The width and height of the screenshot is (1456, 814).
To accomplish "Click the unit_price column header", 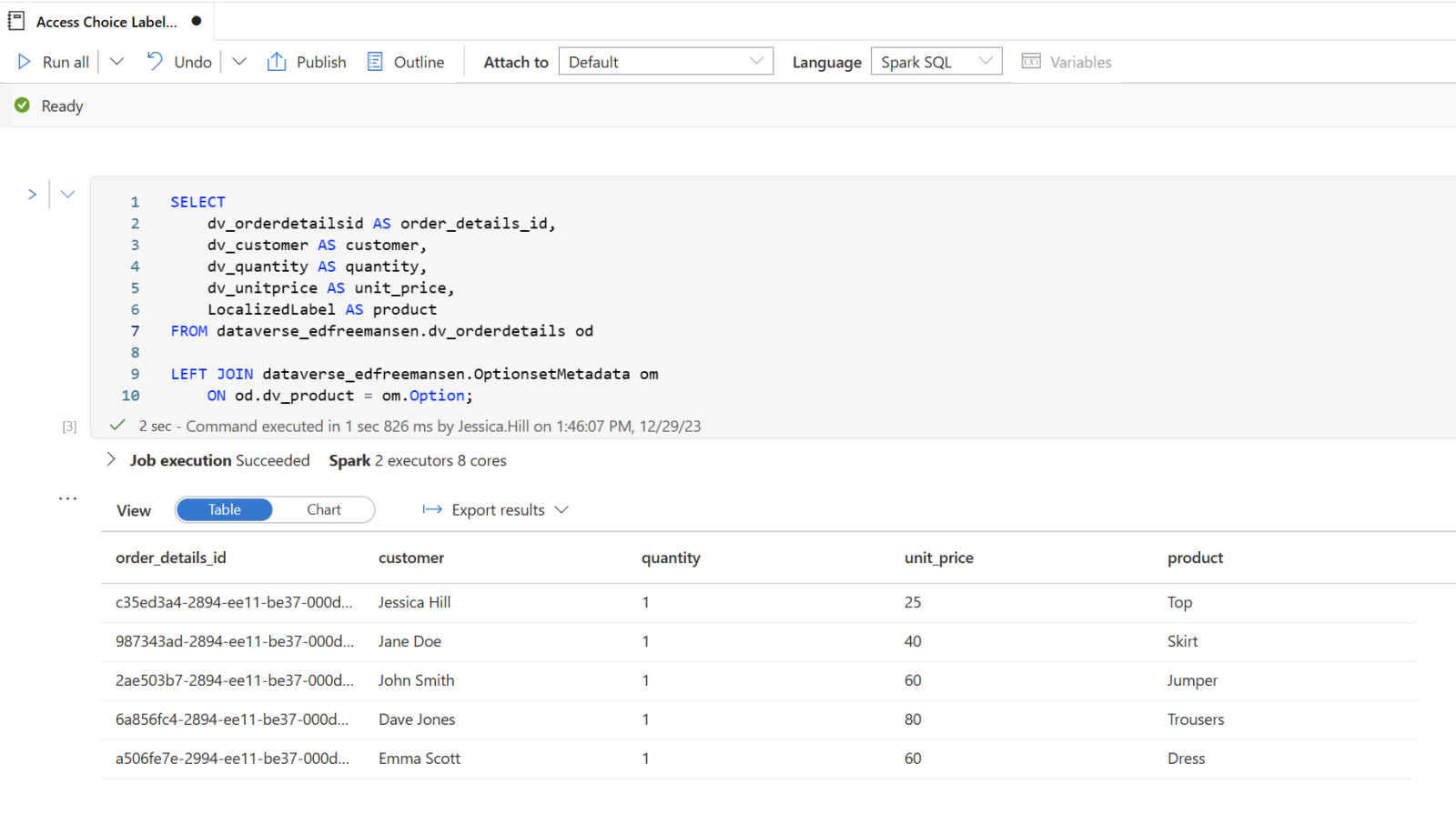I will tap(939, 558).
